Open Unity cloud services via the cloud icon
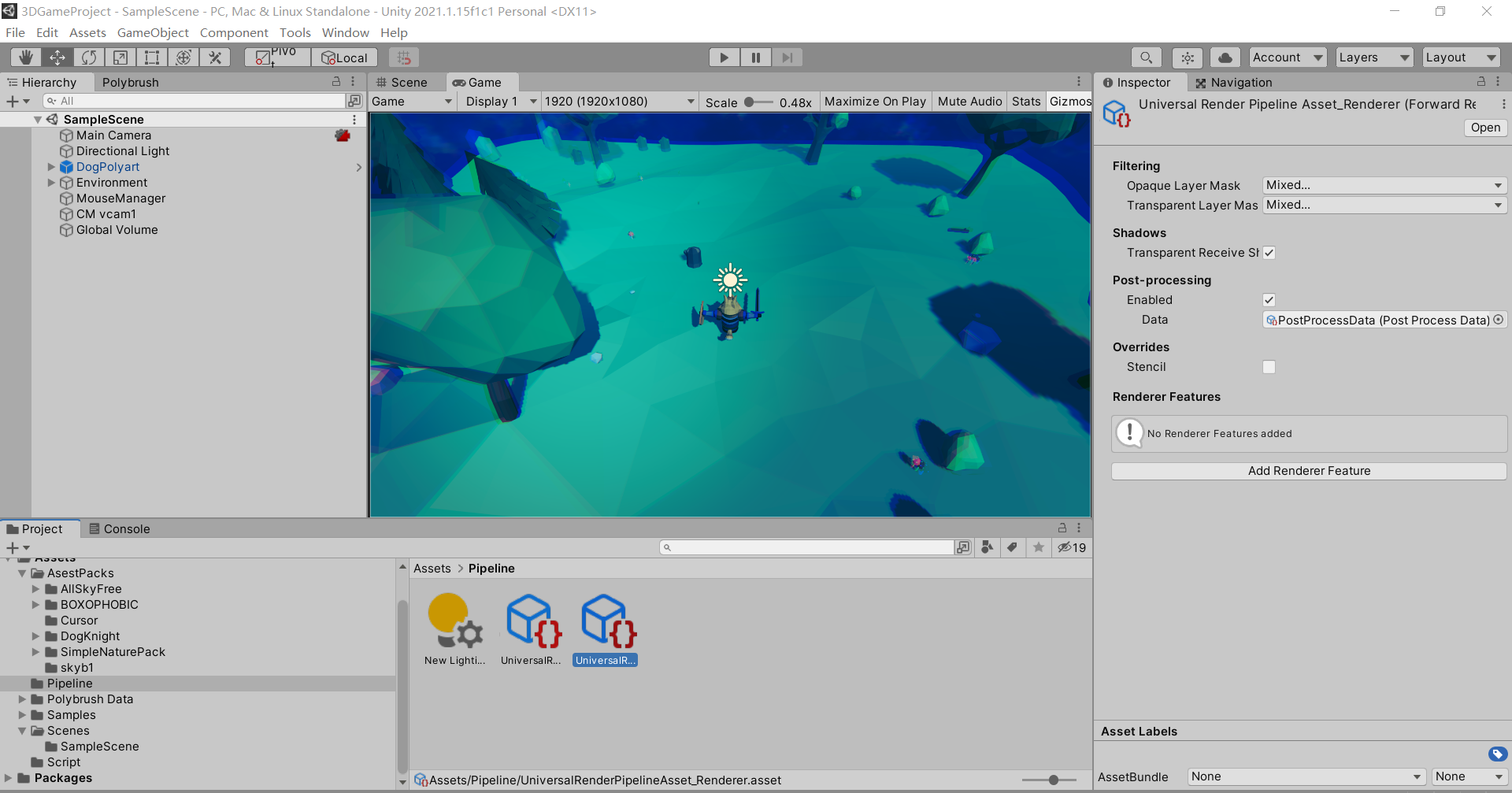The height and width of the screenshot is (793, 1512). (x=1225, y=57)
